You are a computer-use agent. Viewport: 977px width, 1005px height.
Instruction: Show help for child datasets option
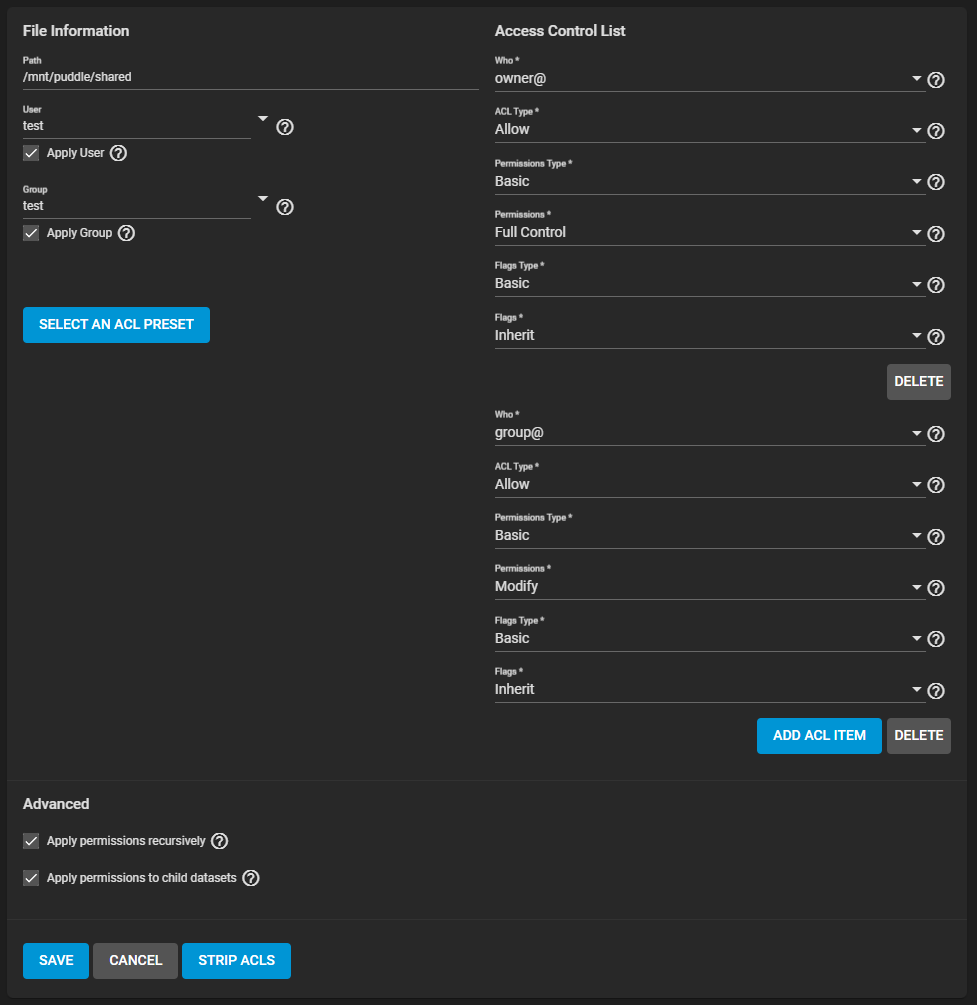click(251, 878)
